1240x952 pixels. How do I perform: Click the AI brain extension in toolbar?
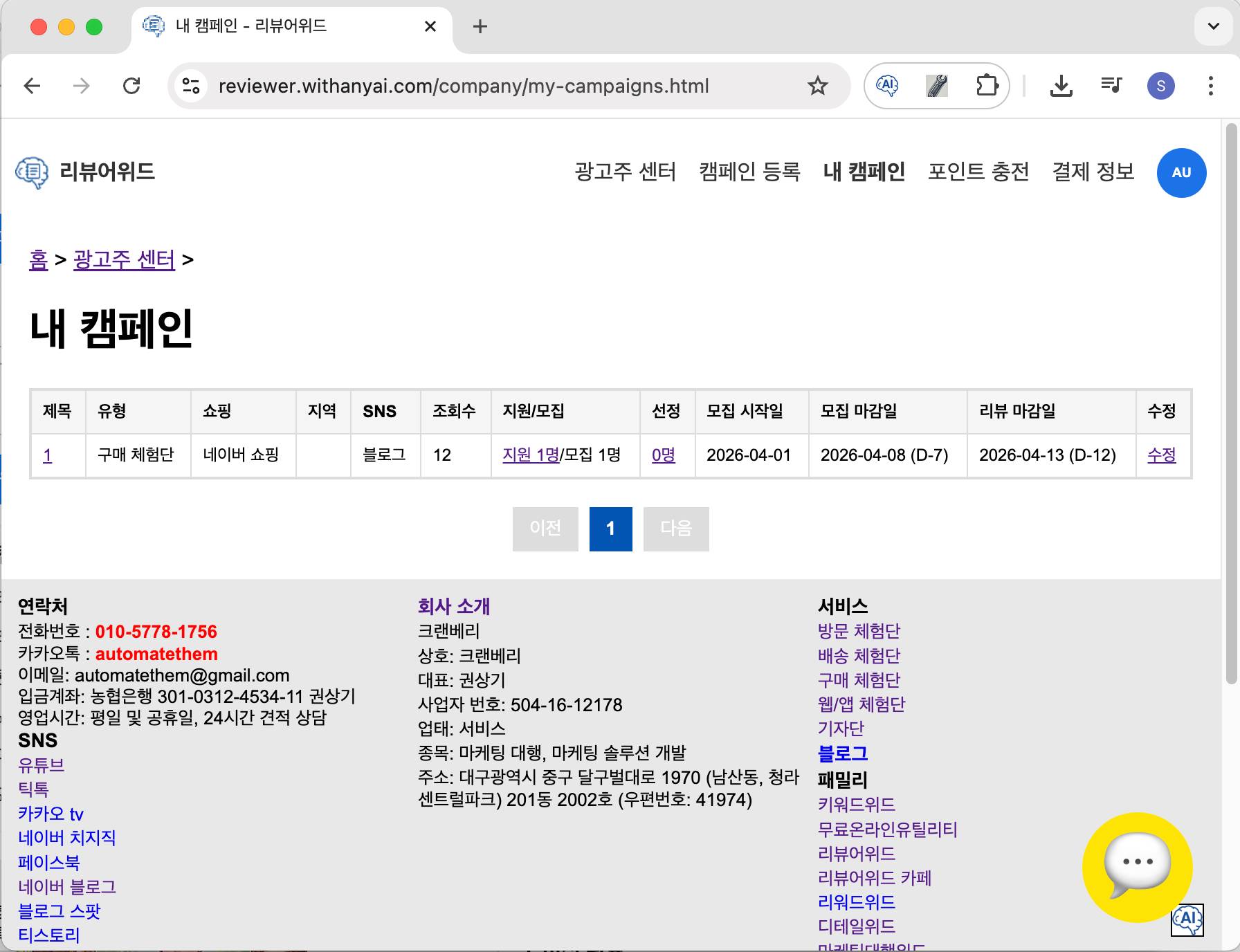(887, 86)
